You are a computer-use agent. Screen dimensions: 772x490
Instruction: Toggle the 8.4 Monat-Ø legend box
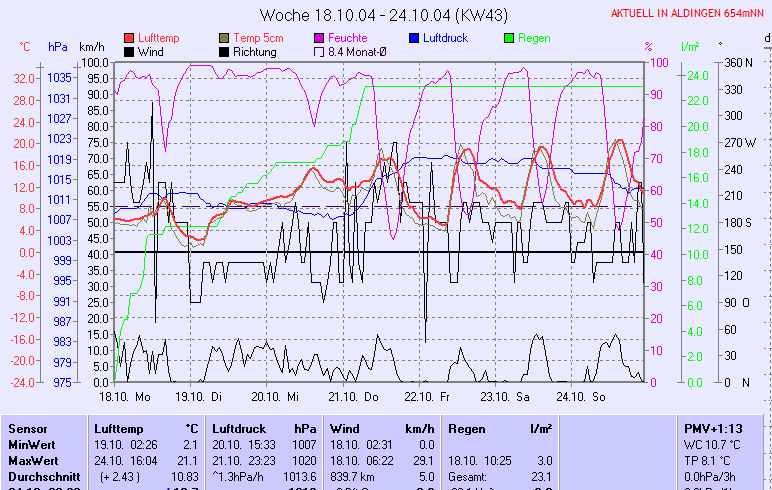pos(320,51)
